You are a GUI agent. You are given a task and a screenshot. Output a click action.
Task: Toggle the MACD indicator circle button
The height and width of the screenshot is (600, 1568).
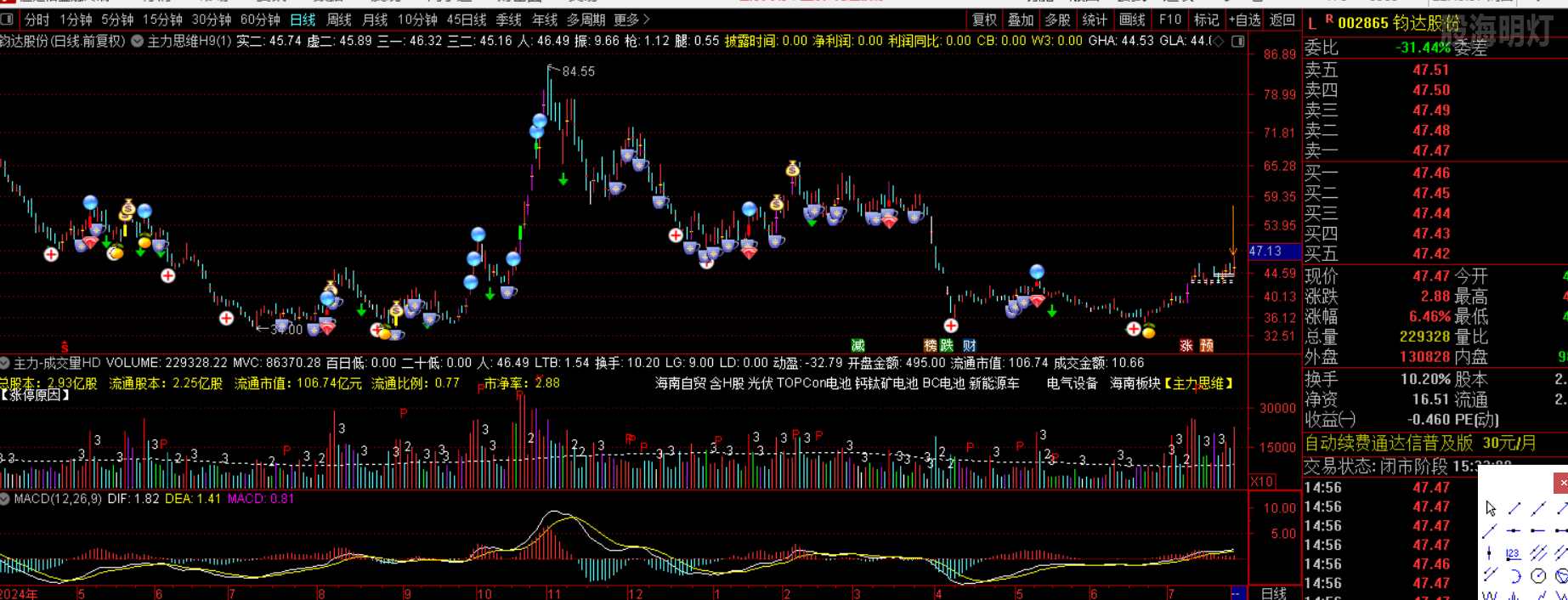(x=5, y=499)
